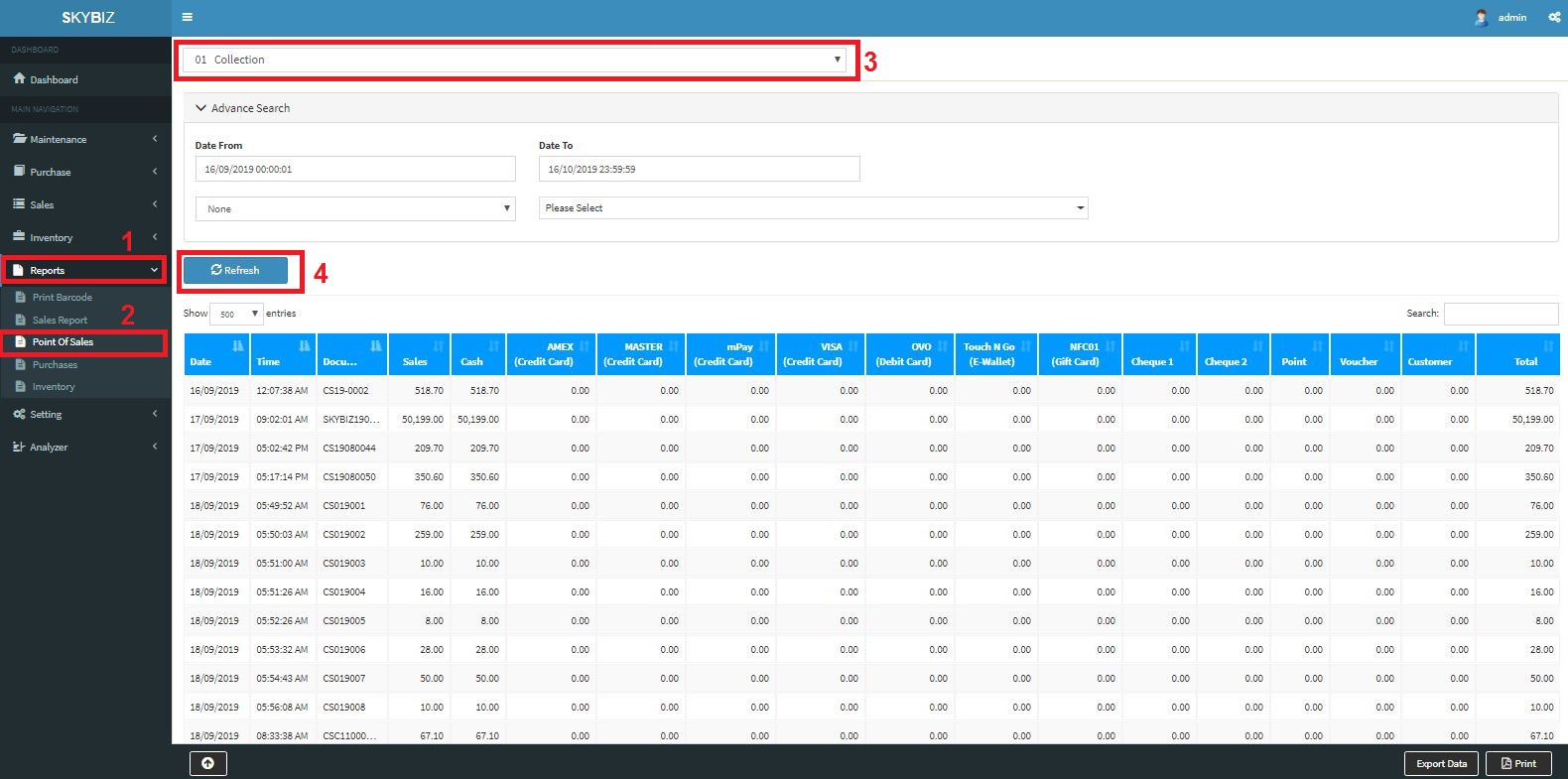Click the Print button at bottom right
Viewport: 1568px width, 779px height.
(x=1517, y=763)
